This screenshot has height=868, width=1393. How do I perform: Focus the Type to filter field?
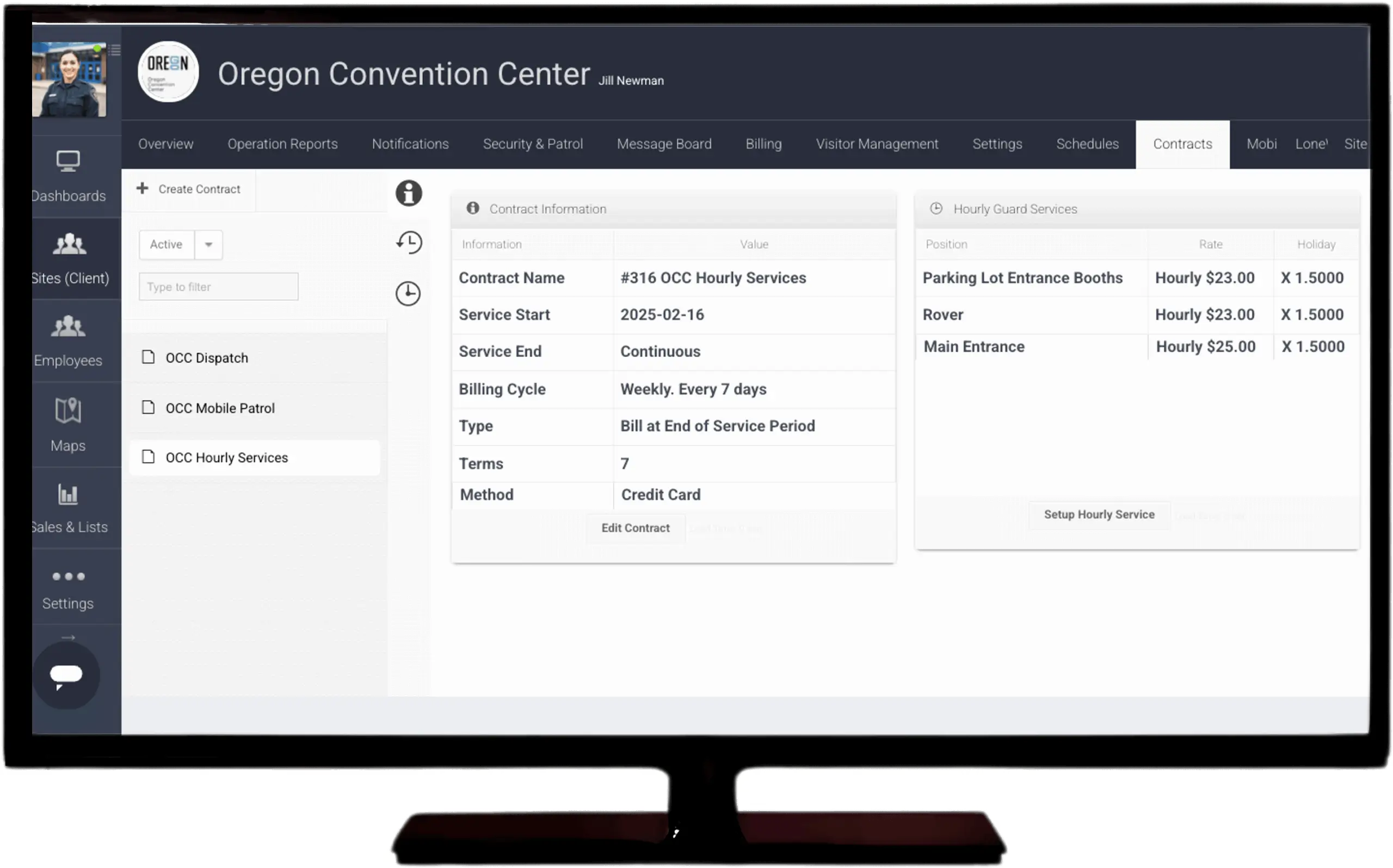coord(219,286)
